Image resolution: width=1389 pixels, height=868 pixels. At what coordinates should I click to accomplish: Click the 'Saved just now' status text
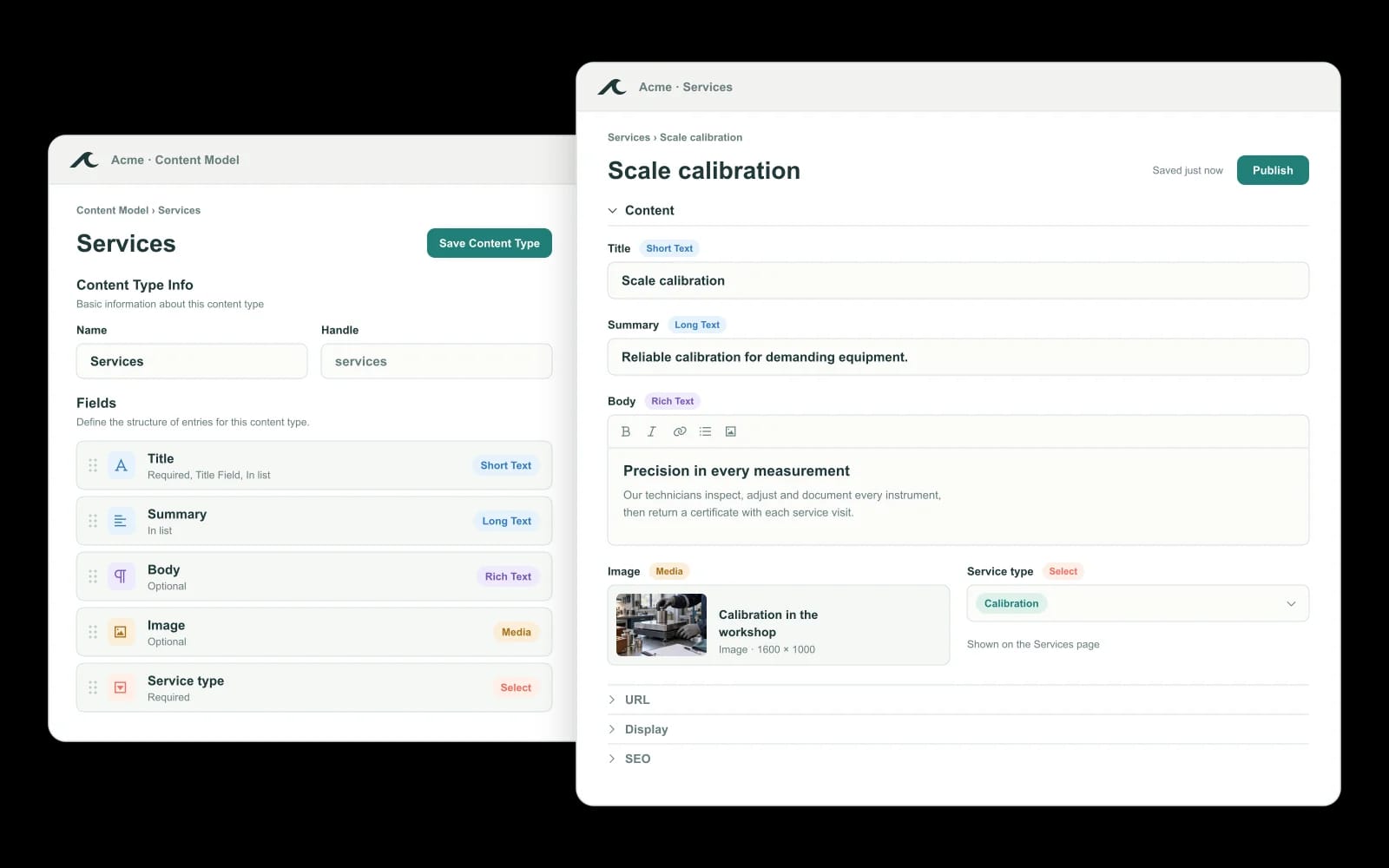pyautogui.click(x=1188, y=170)
